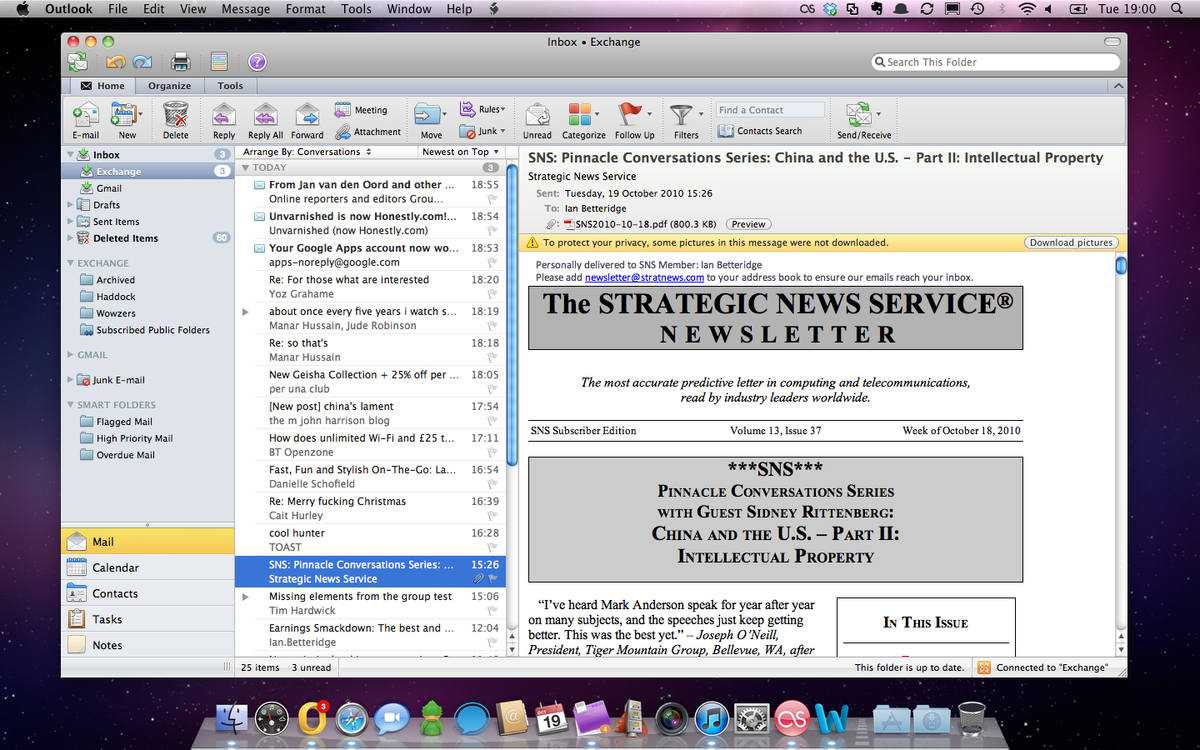The image size is (1200, 750).
Task: Expand the Sent Items folder
Action: [x=70, y=221]
